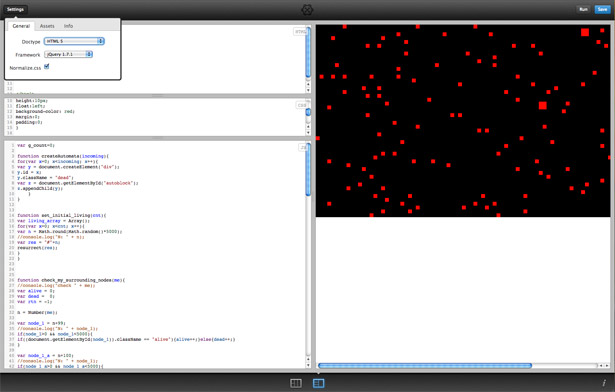The width and height of the screenshot is (615, 392).
Task: Open the info 'i' icon at bottom right
Action: click(604, 383)
